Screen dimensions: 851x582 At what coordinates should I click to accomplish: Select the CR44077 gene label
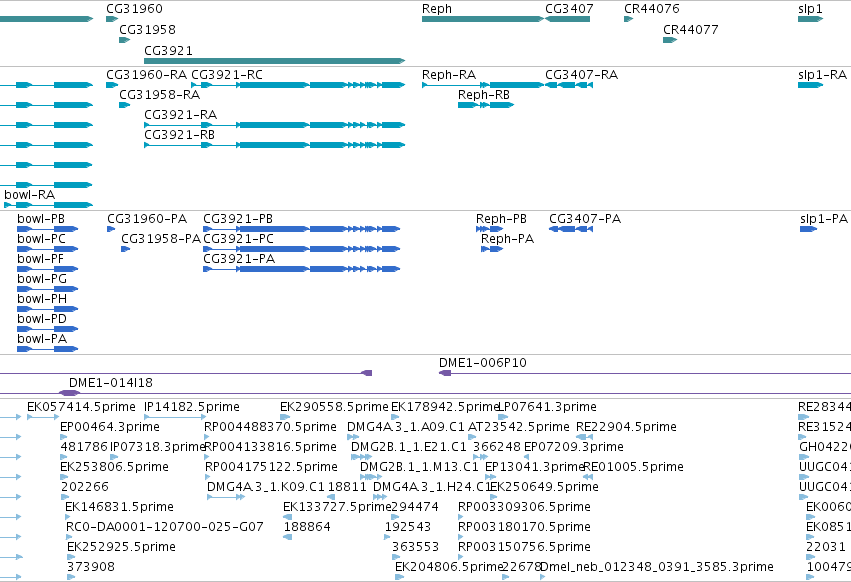tap(690, 29)
